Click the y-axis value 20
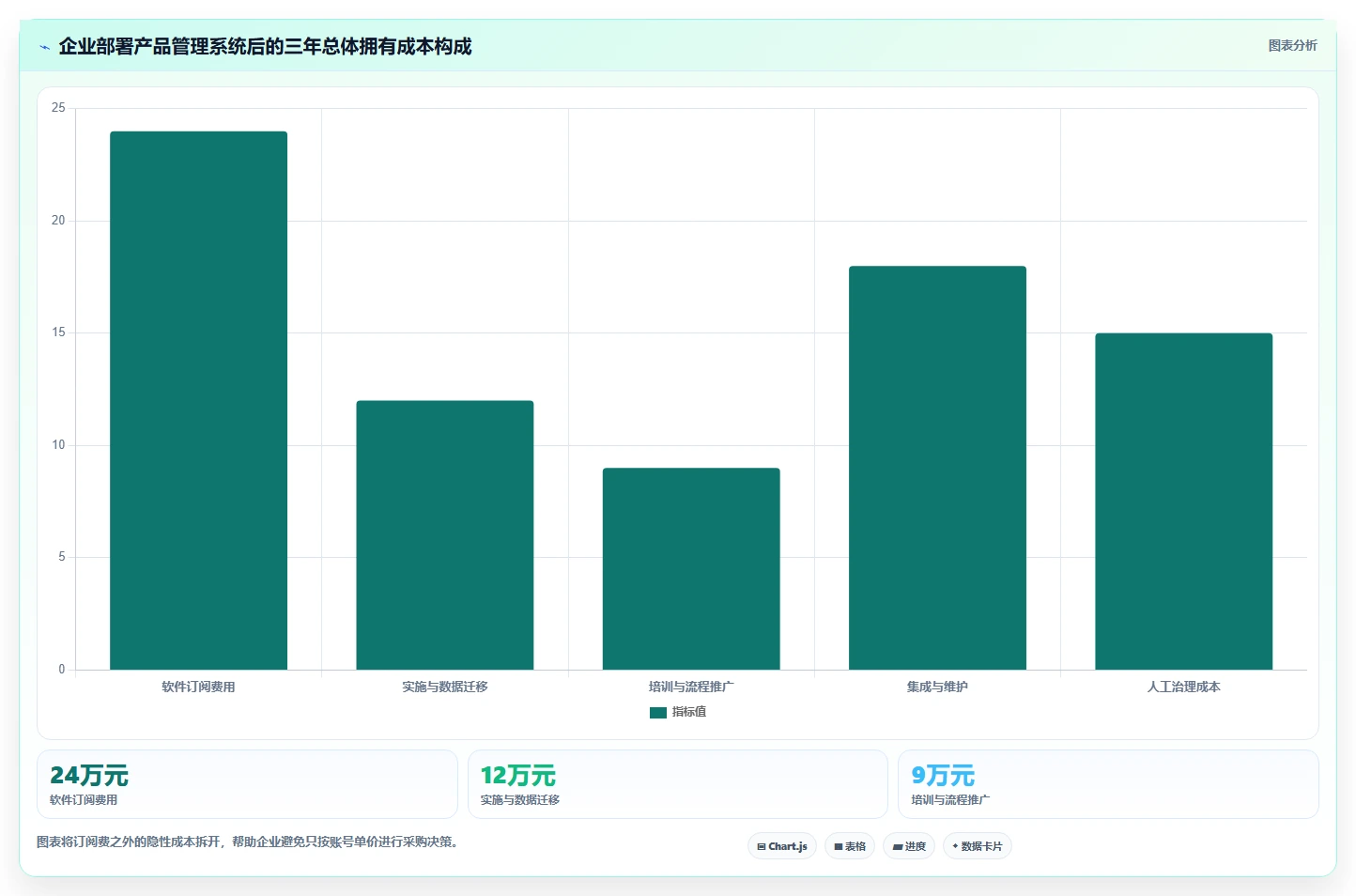This screenshot has height=896, width=1356. [x=58, y=221]
